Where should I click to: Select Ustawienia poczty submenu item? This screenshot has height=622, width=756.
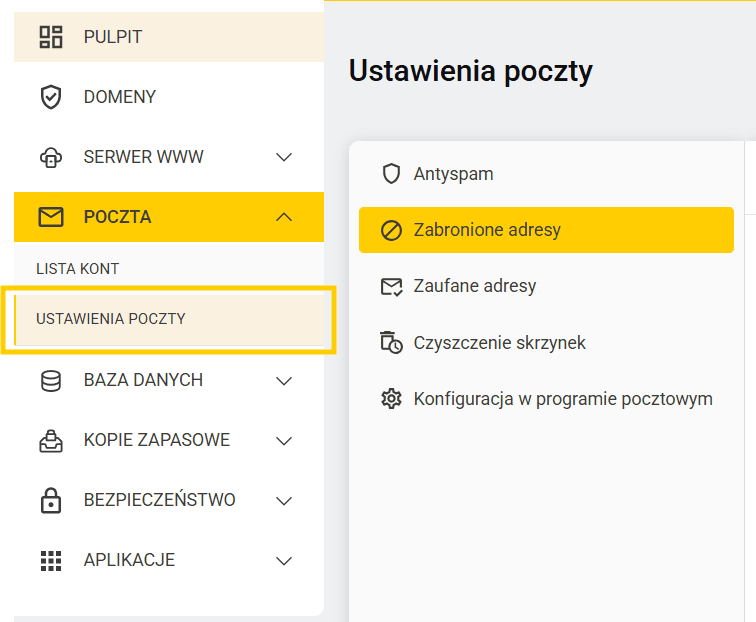coord(169,320)
